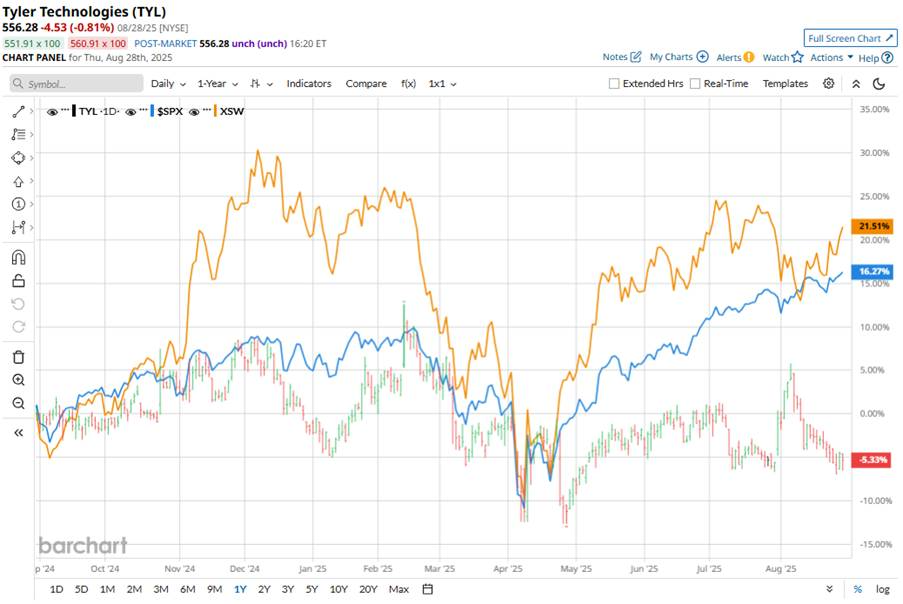Select the 3M time range

pyautogui.click(x=161, y=589)
